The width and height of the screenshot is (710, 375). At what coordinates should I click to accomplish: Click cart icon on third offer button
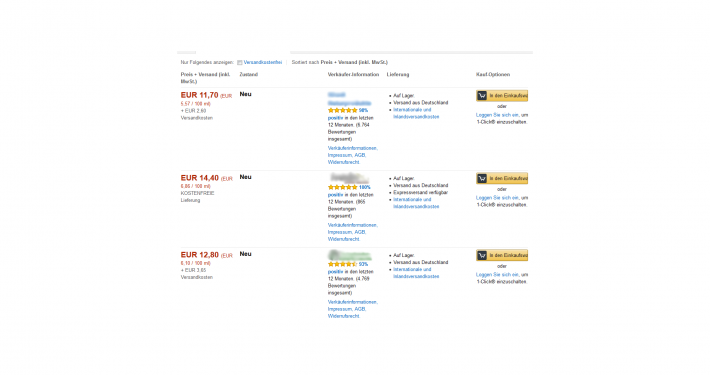482,255
